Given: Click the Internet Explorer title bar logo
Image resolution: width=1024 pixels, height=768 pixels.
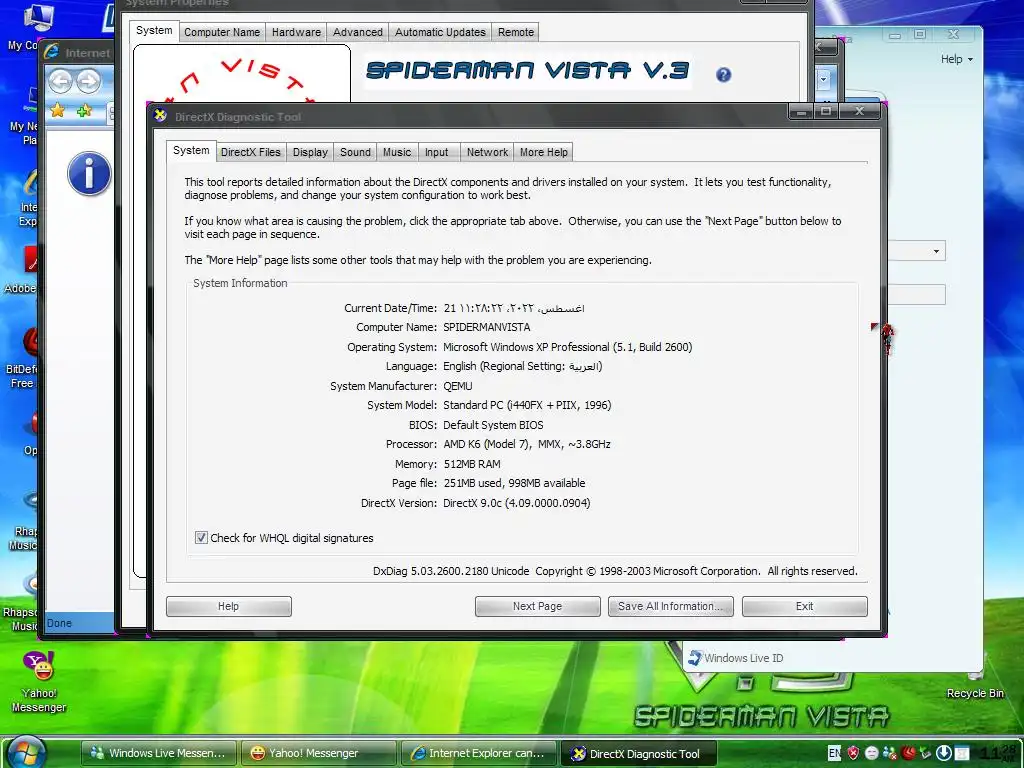Looking at the screenshot, I should tap(52, 52).
